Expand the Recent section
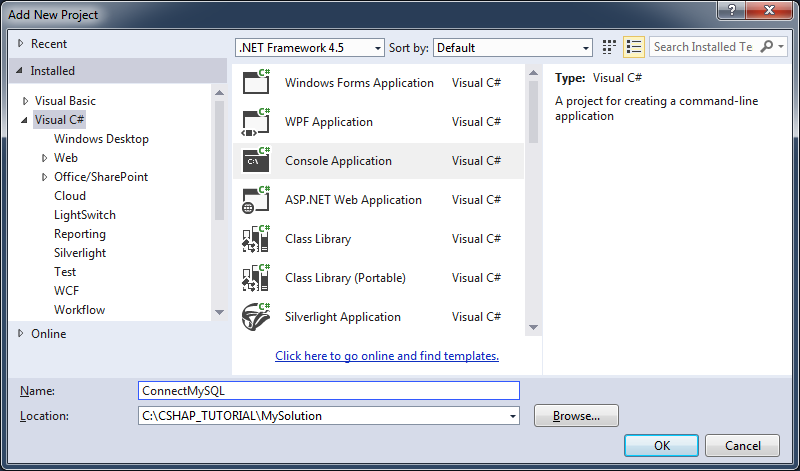This screenshot has width=800, height=471. tap(20, 43)
